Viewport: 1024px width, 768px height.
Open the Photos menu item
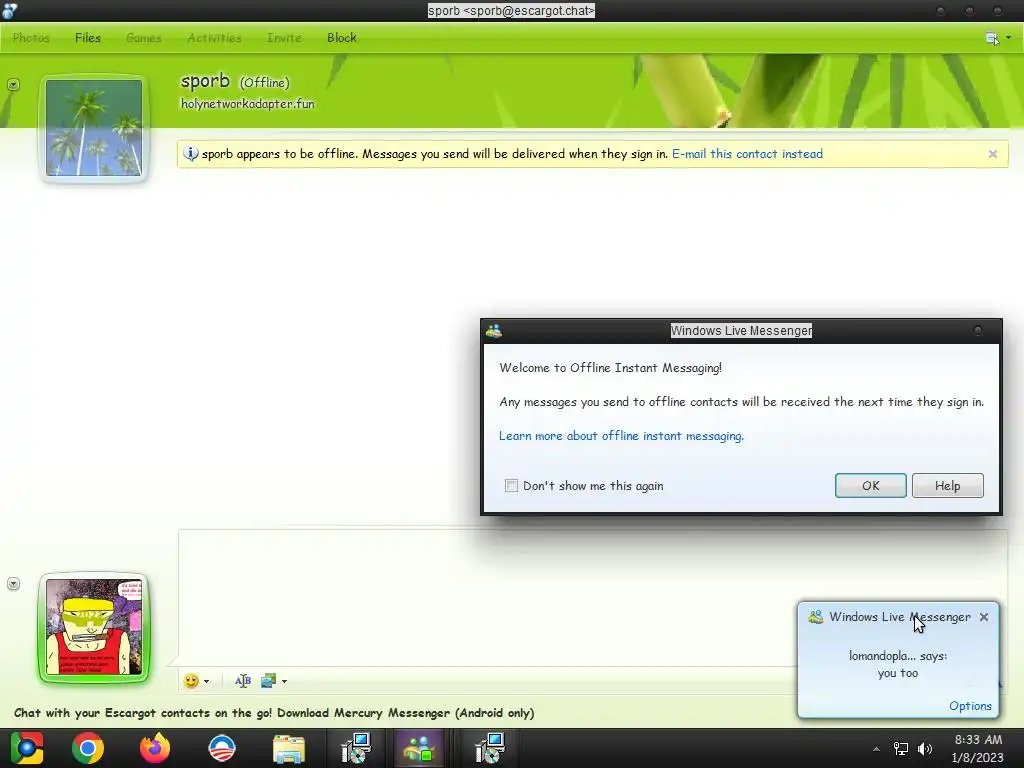(31, 38)
